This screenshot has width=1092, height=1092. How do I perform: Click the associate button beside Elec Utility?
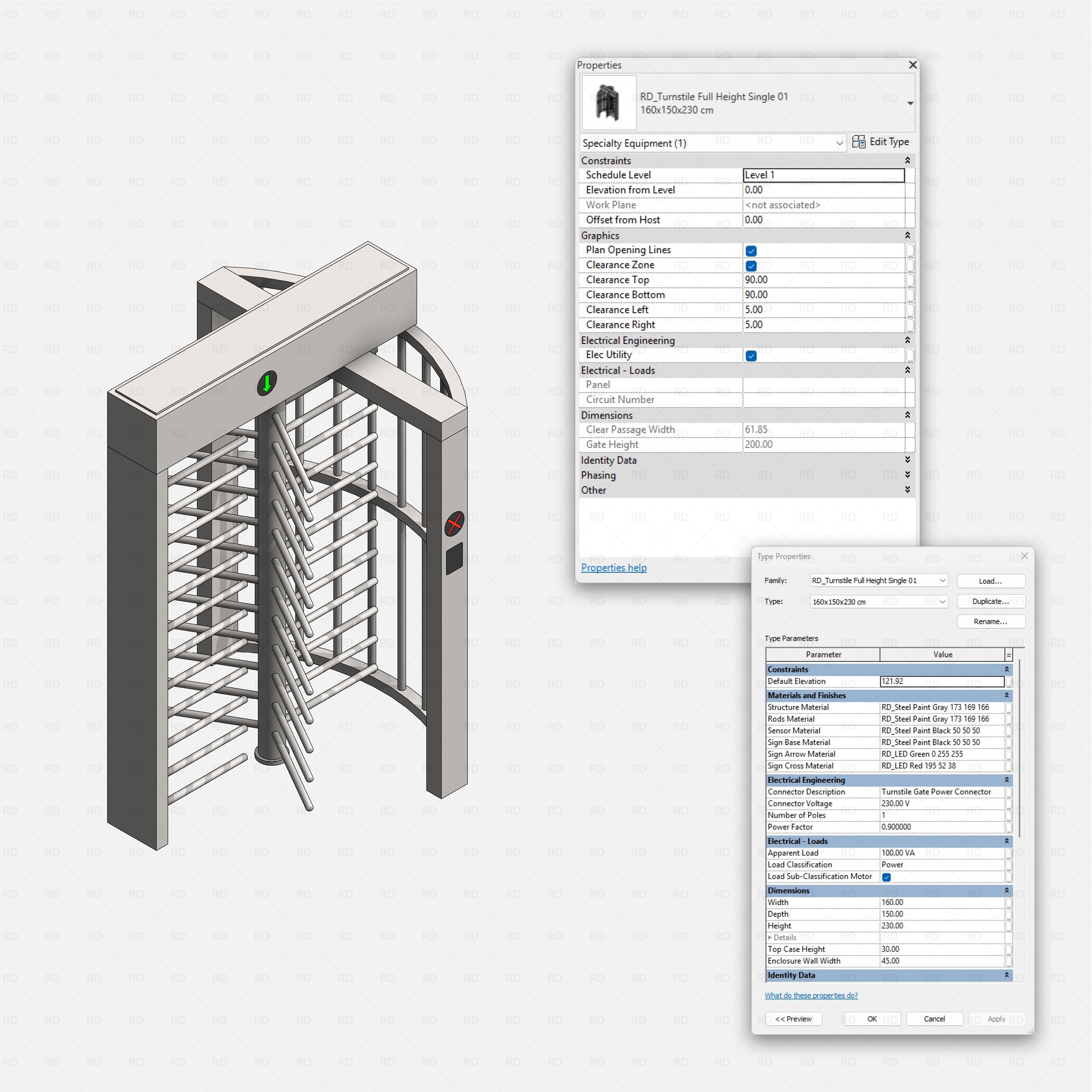(x=910, y=355)
